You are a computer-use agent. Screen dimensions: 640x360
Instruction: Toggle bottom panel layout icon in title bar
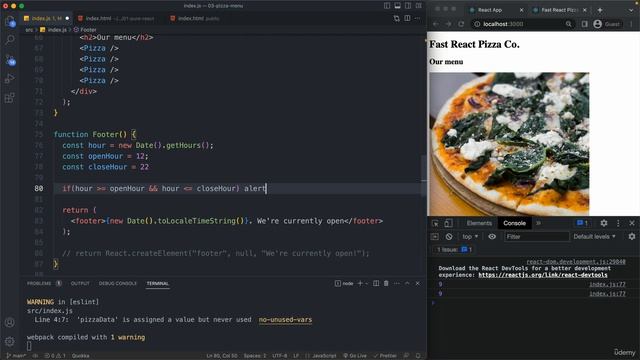point(398,6)
